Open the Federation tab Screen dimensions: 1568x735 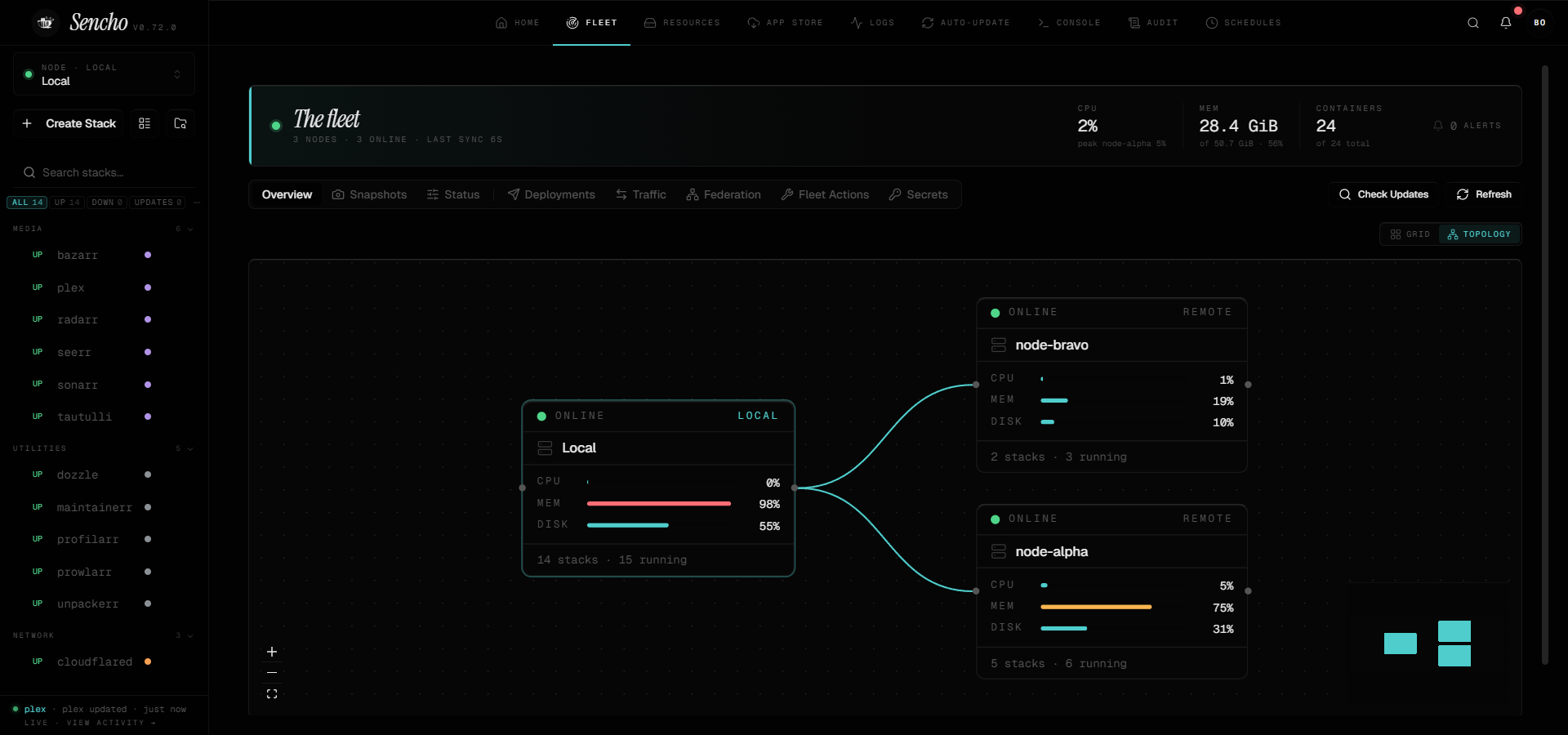[724, 194]
